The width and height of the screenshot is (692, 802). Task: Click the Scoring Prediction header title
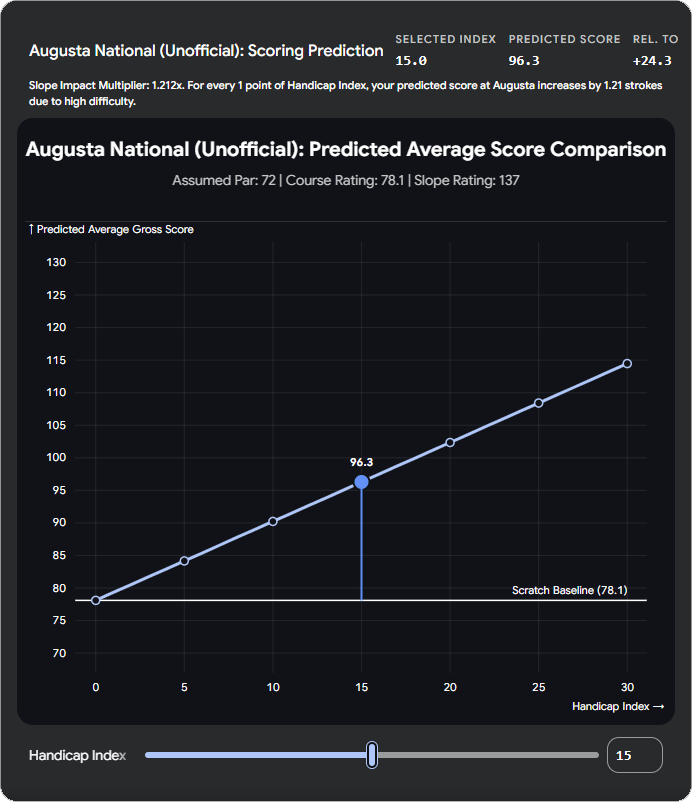coord(207,50)
